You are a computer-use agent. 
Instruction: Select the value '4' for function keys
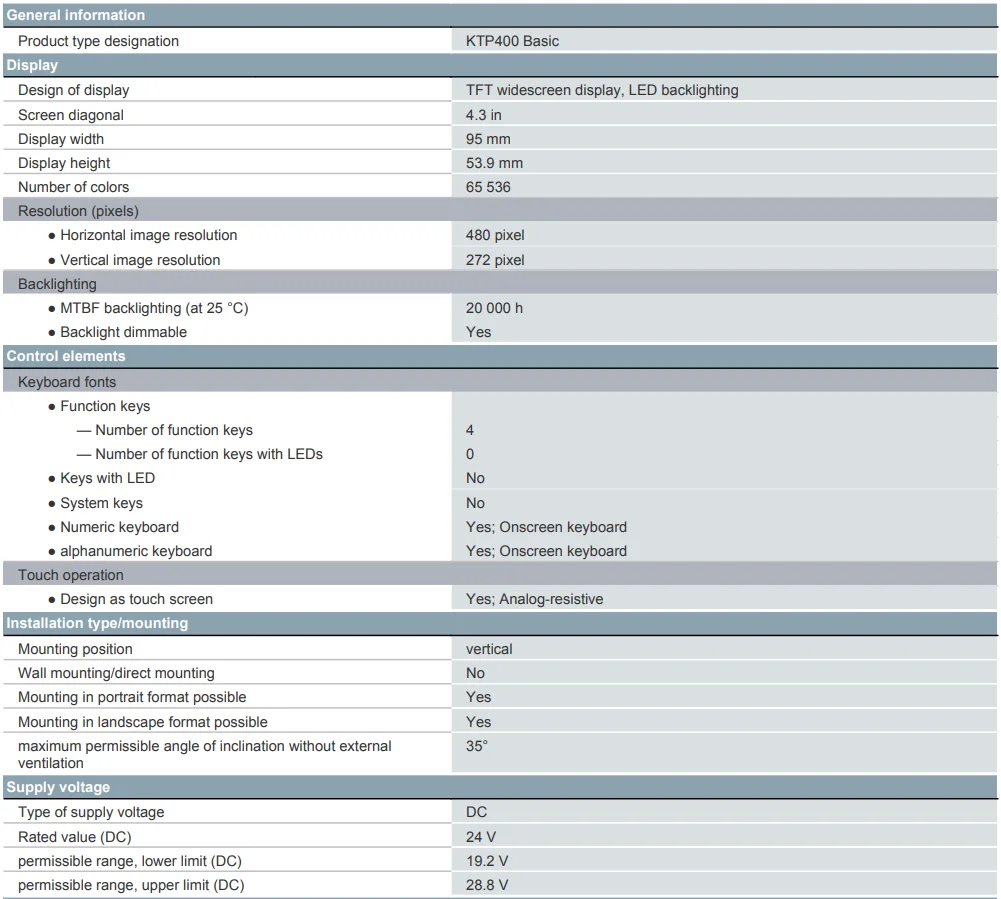click(x=470, y=430)
